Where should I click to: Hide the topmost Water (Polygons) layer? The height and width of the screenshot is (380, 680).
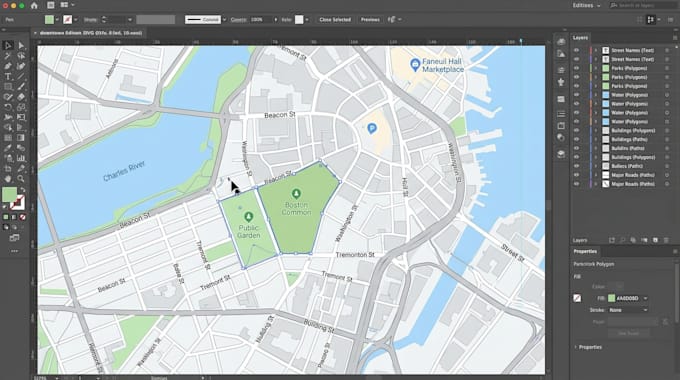point(576,95)
